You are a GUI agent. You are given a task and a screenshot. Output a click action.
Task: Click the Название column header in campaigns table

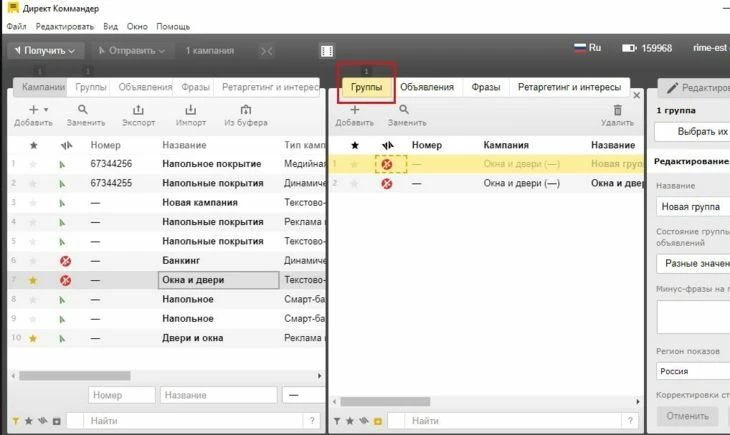pyautogui.click(x=184, y=145)
